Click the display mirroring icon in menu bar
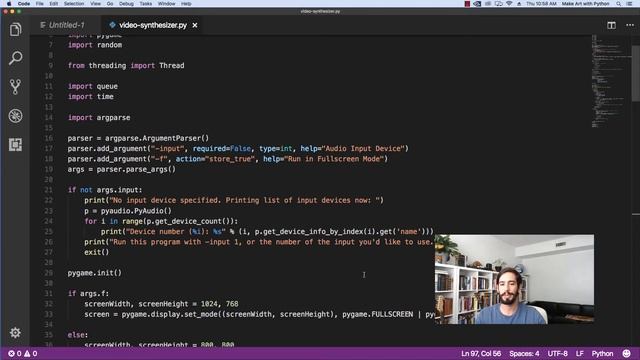Viewport: 640px width, 360px height. pyautogui.click(x=498, y=4)
